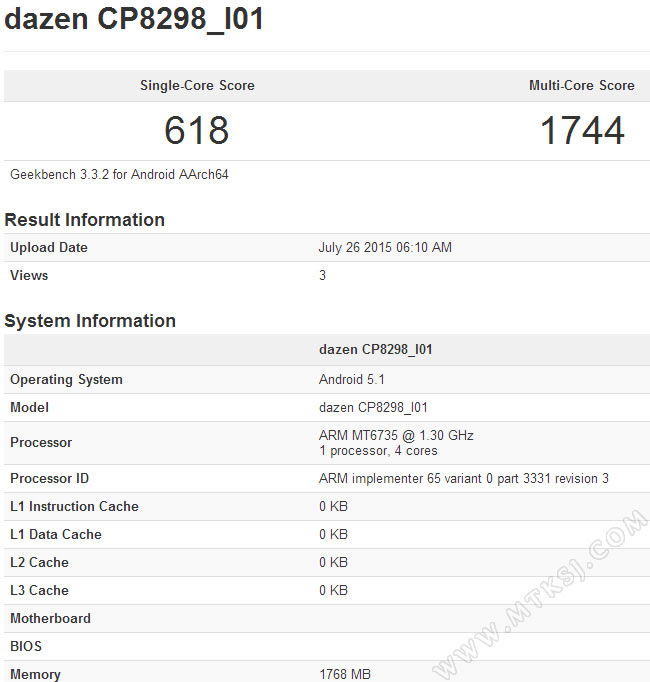This screenshot has height=682, width=650.
Task: Click the Memory row label
Action: 35,674
